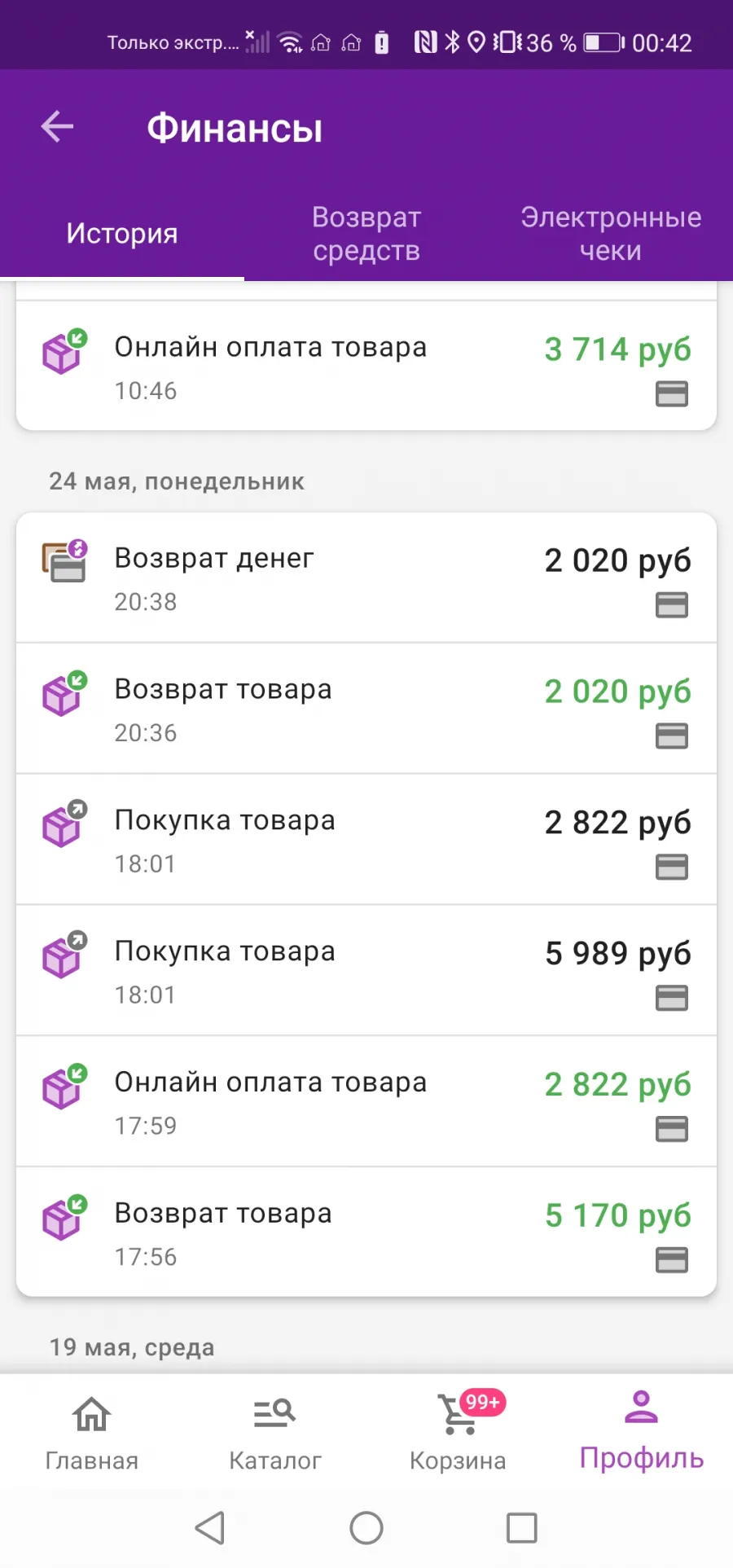Open the Главная home icon
This screenshot has width=733, height=1568.
[x=91, y=1414]
